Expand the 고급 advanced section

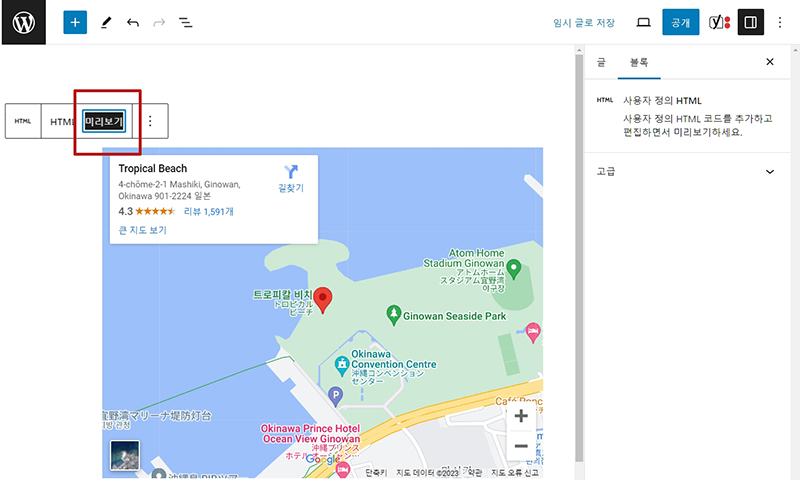click(x=687, y=171)
